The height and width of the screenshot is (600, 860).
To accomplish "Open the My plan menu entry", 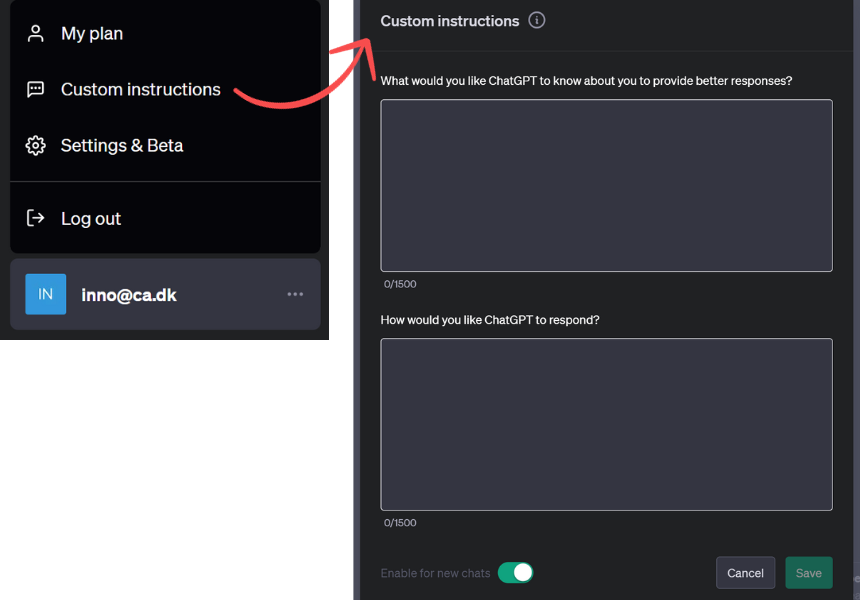I will [x=165, y=33].
